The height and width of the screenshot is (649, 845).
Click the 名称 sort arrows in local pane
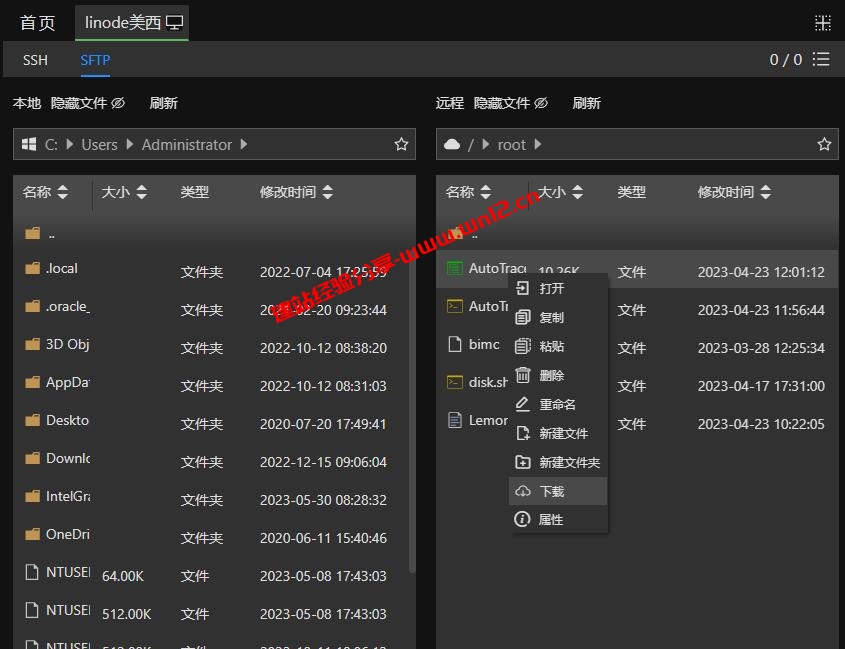click(61, 192)
